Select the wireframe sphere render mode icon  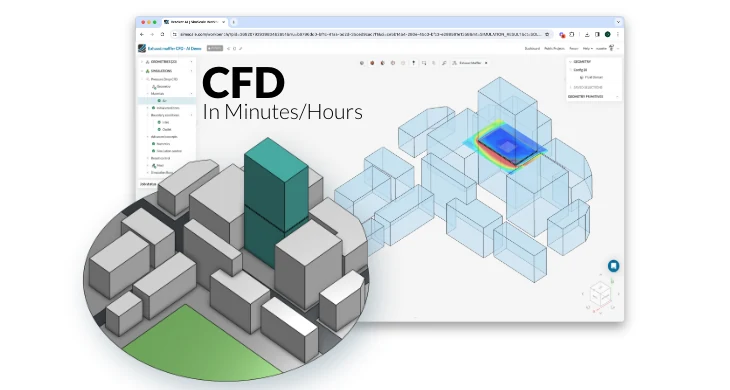[x=392, y=63]
